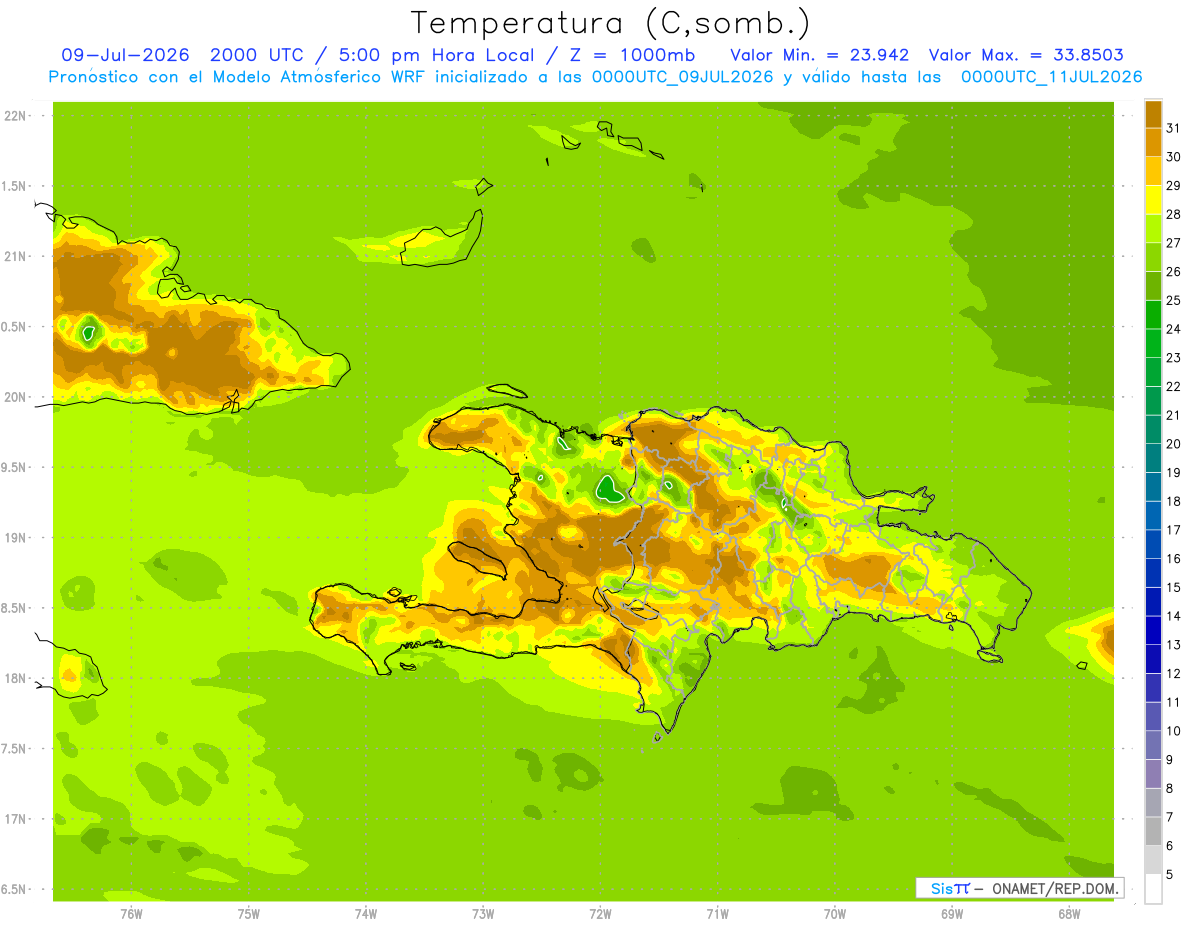The image size is (1200, 927).
Task: Click the legend value '31'
Action: point(1174,127)
